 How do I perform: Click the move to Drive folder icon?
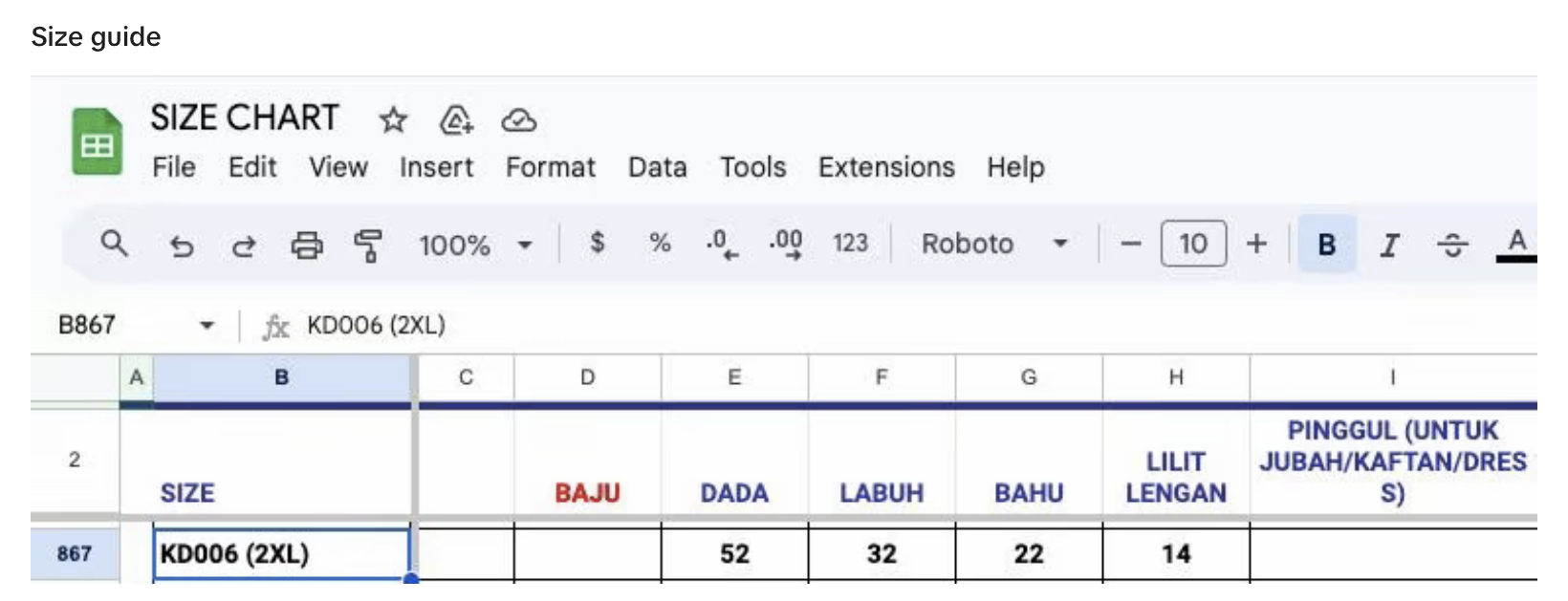[456, 120]
